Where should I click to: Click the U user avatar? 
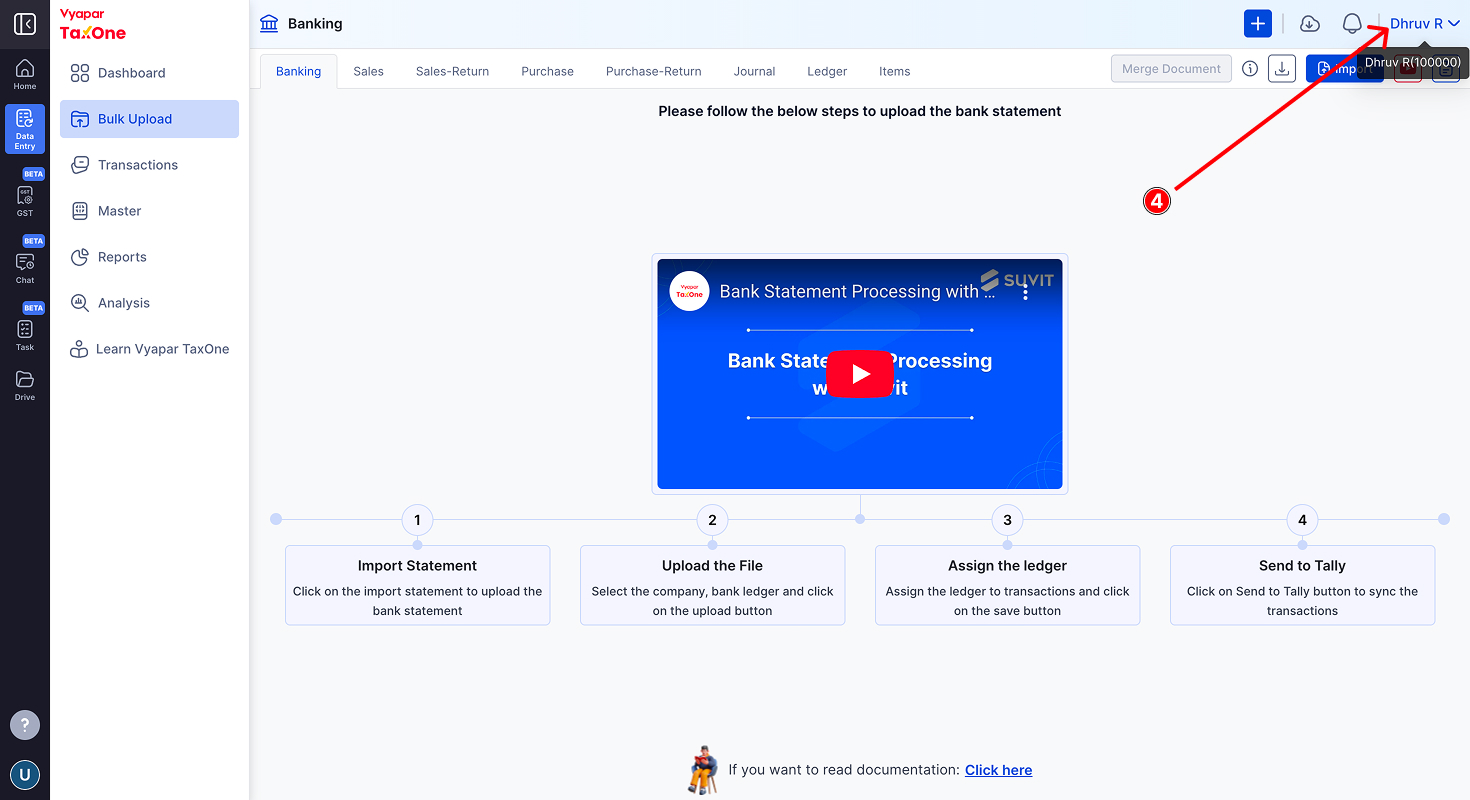(25, 775)
